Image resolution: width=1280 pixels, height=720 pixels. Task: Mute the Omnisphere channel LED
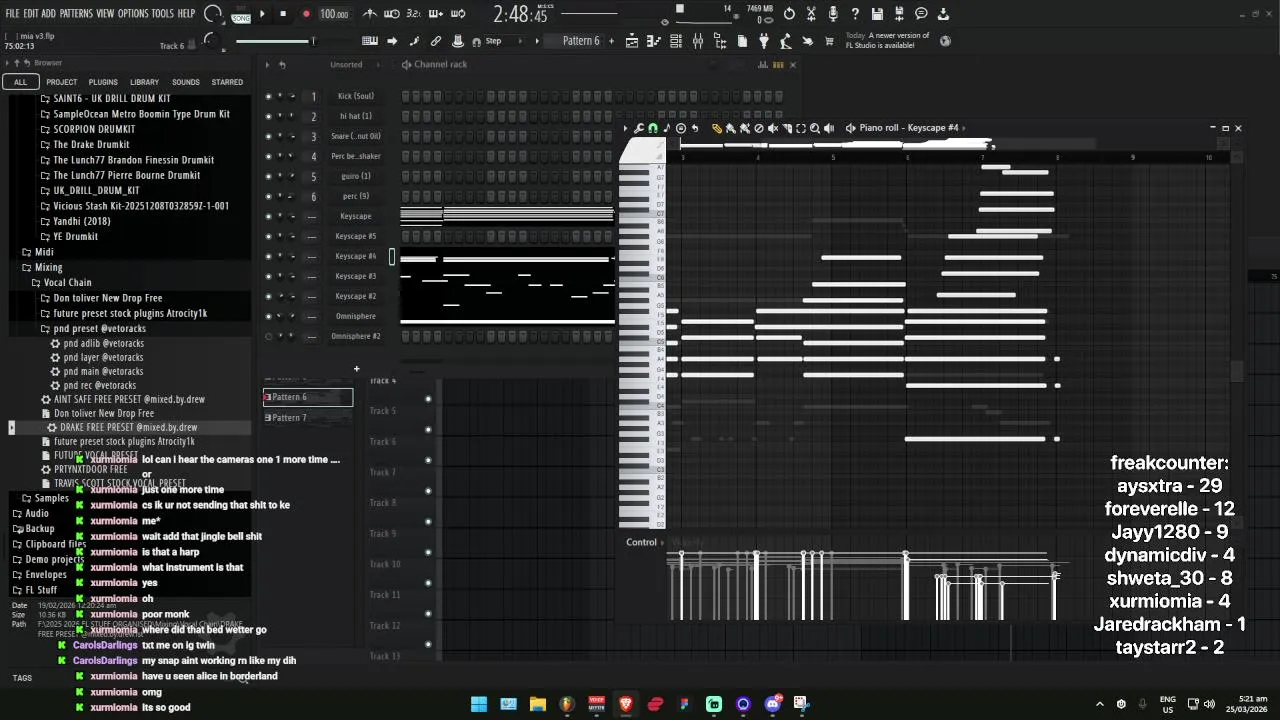268,317
